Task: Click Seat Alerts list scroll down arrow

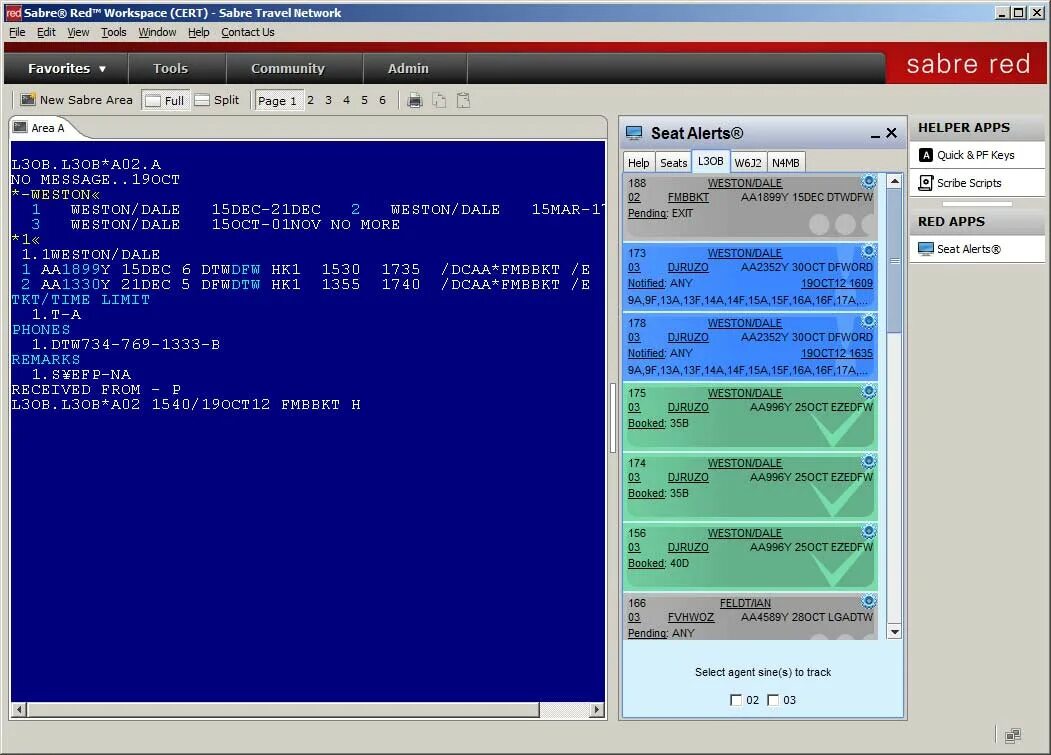Action: pos(895,632)
